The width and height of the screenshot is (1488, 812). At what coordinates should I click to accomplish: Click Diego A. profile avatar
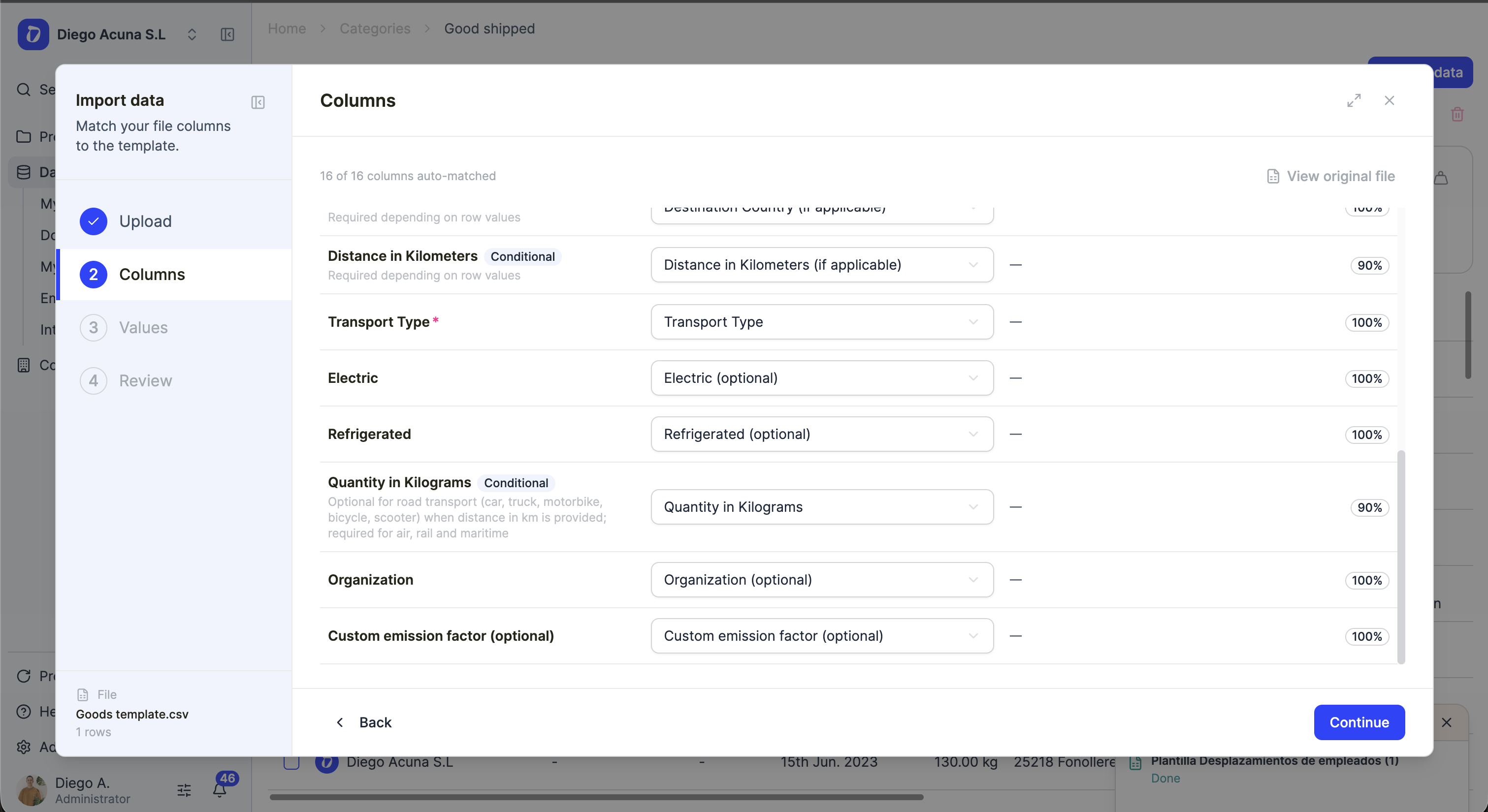click(x=31, y=790)
